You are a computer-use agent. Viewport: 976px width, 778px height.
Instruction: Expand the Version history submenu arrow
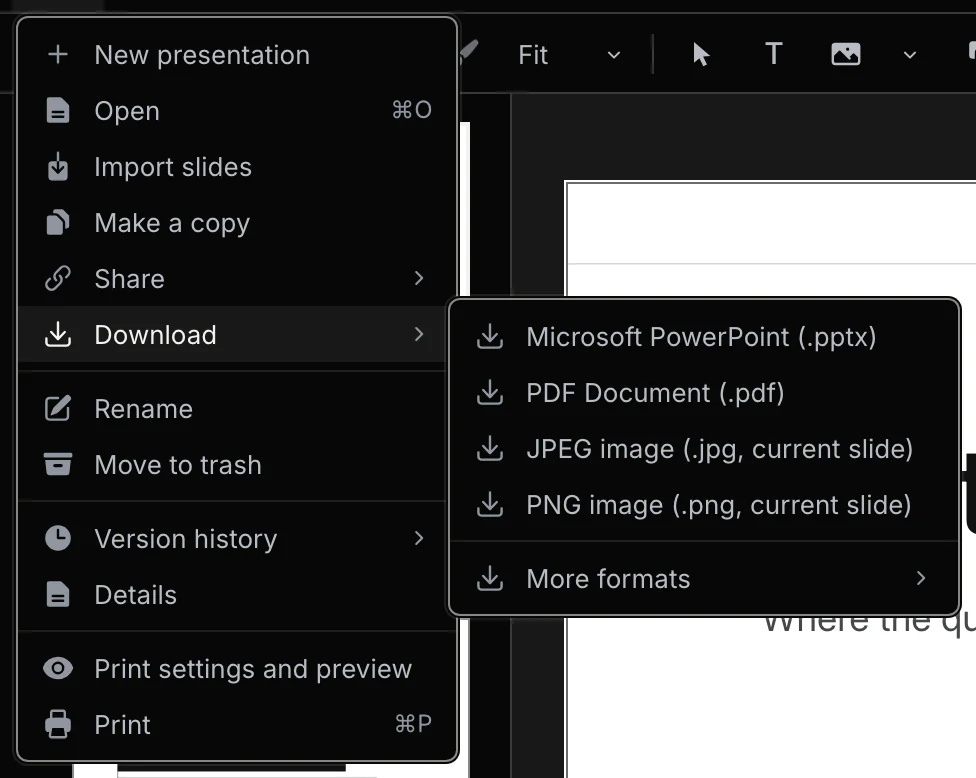point(419,538)
